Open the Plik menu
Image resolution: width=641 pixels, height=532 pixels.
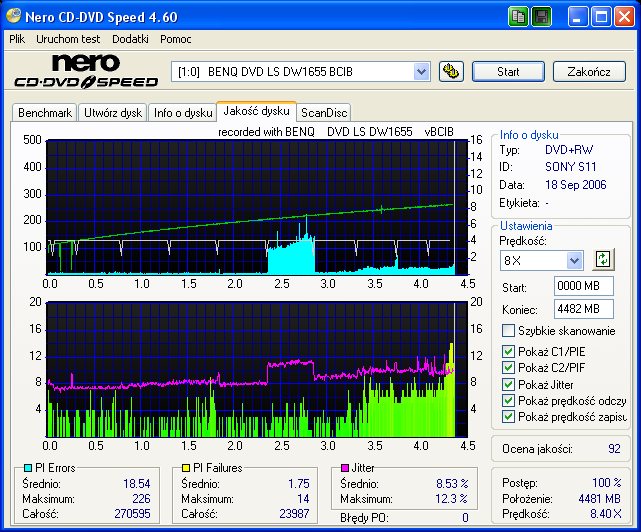tap(17, 39)
